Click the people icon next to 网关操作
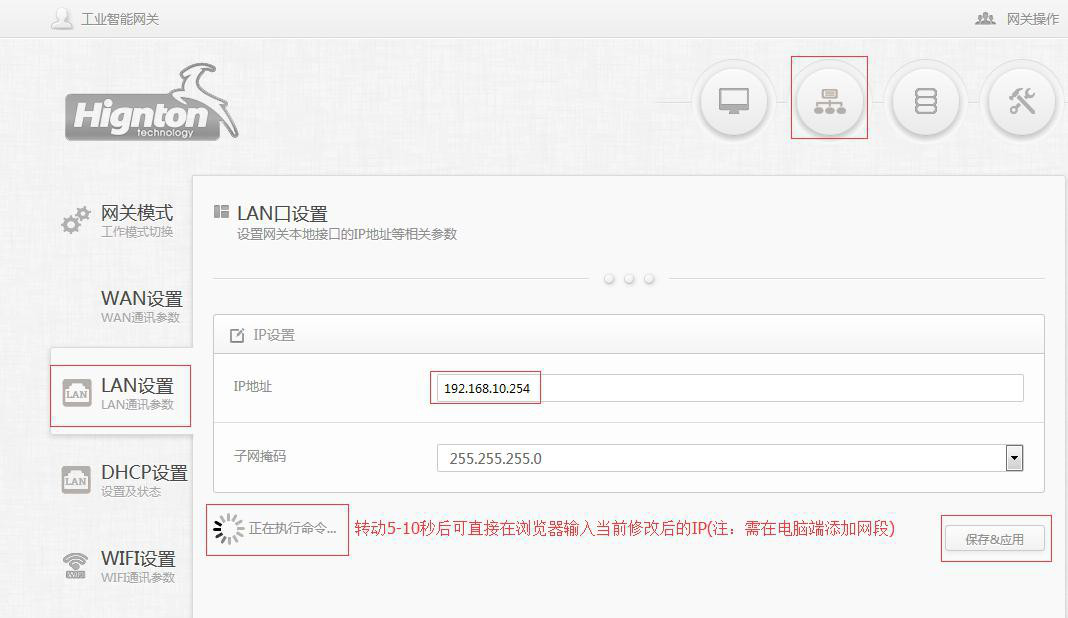 (x=985, y=19)
